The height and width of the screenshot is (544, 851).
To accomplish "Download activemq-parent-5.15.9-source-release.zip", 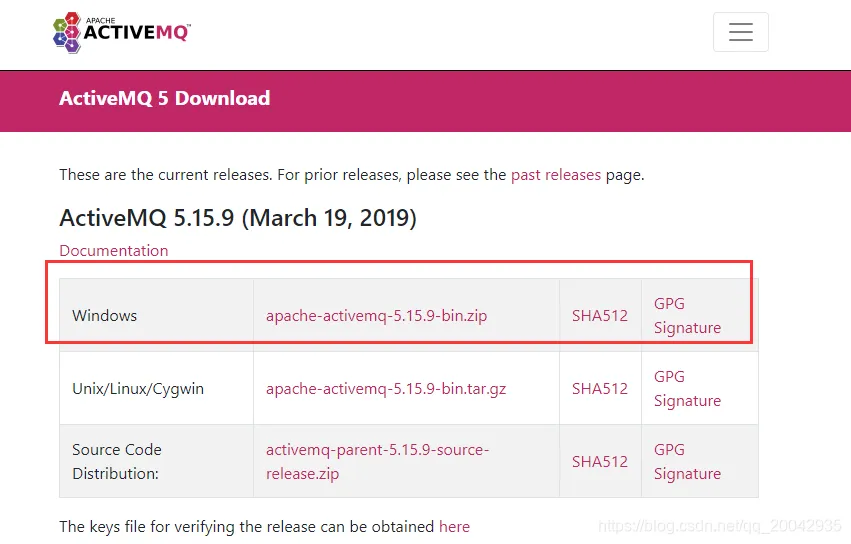I will click(x=377, y=461).
